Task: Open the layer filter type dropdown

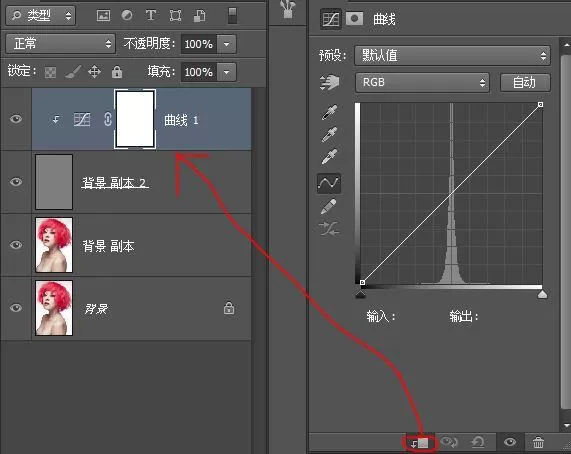Action: (41, 16)
